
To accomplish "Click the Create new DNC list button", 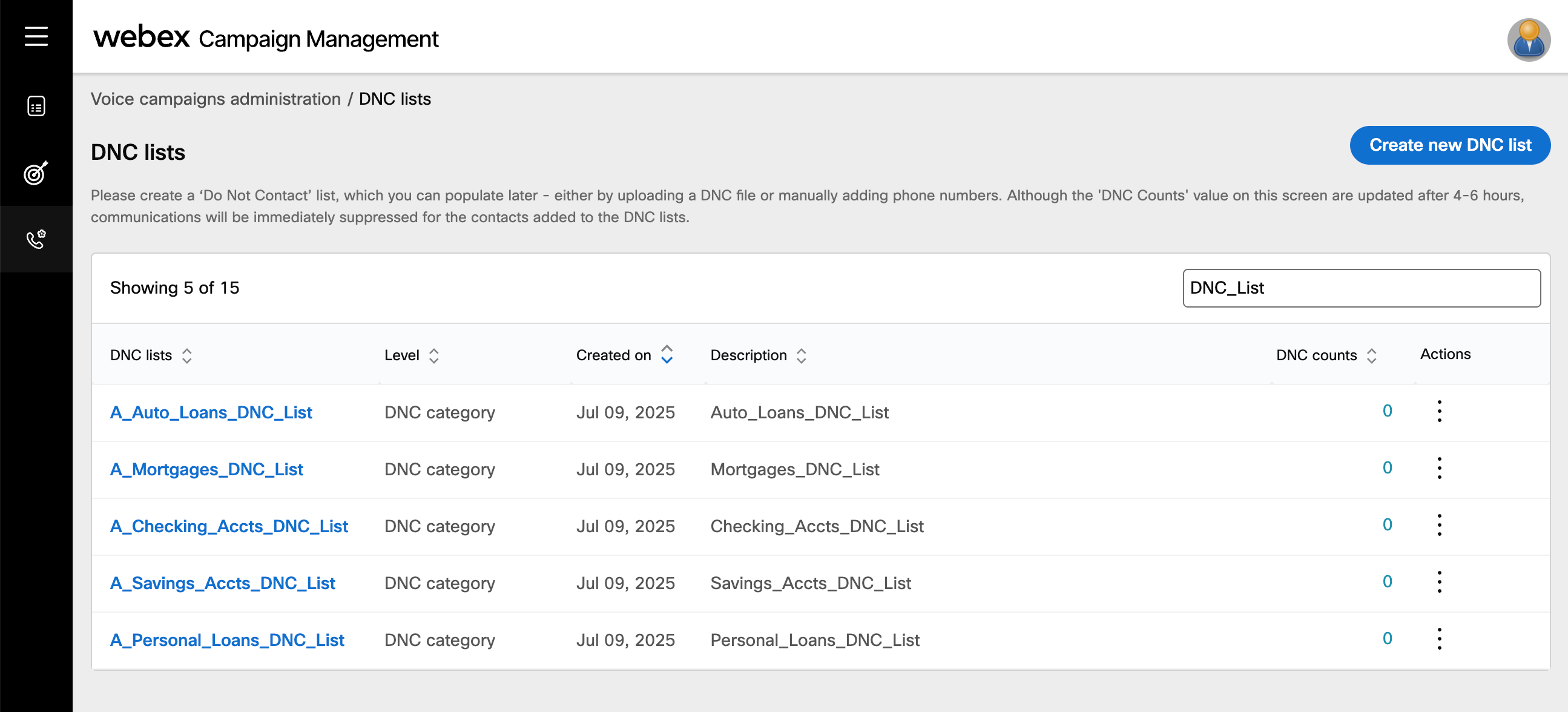I will (1449, 145).
